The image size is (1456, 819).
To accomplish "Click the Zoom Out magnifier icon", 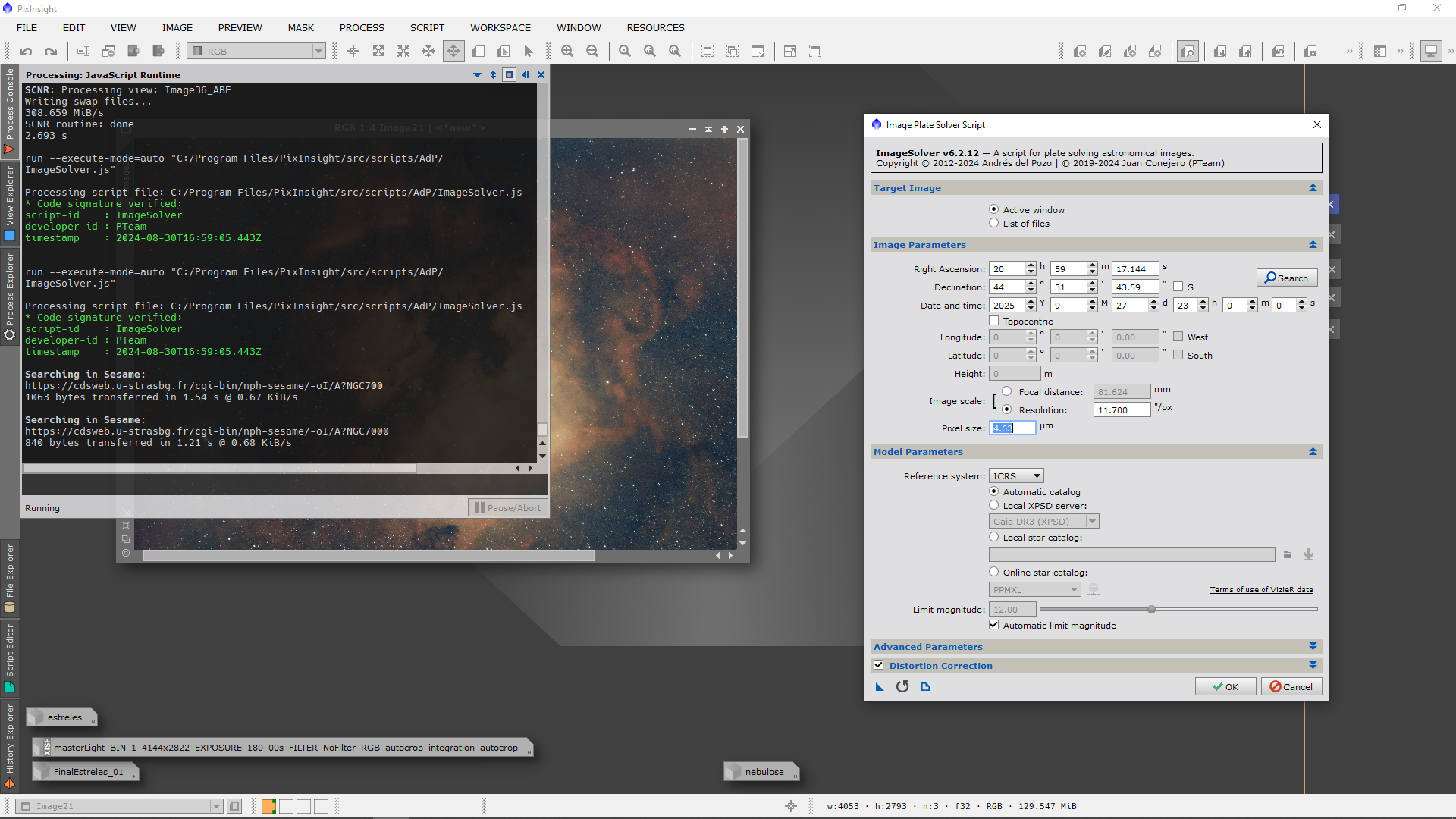I will coord(592,52).
